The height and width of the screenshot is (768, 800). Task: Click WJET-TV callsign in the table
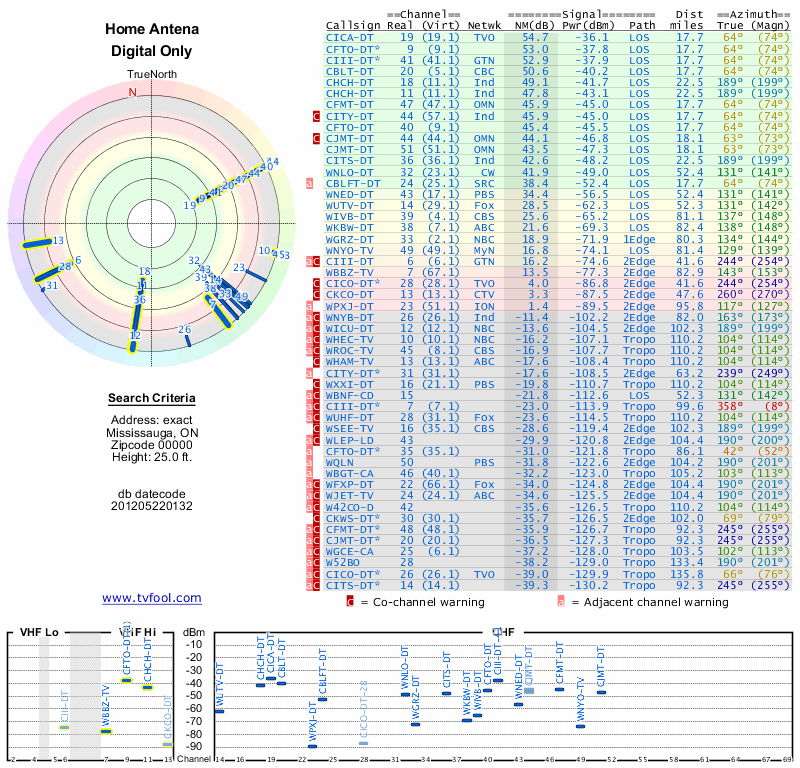pos(349,496)
